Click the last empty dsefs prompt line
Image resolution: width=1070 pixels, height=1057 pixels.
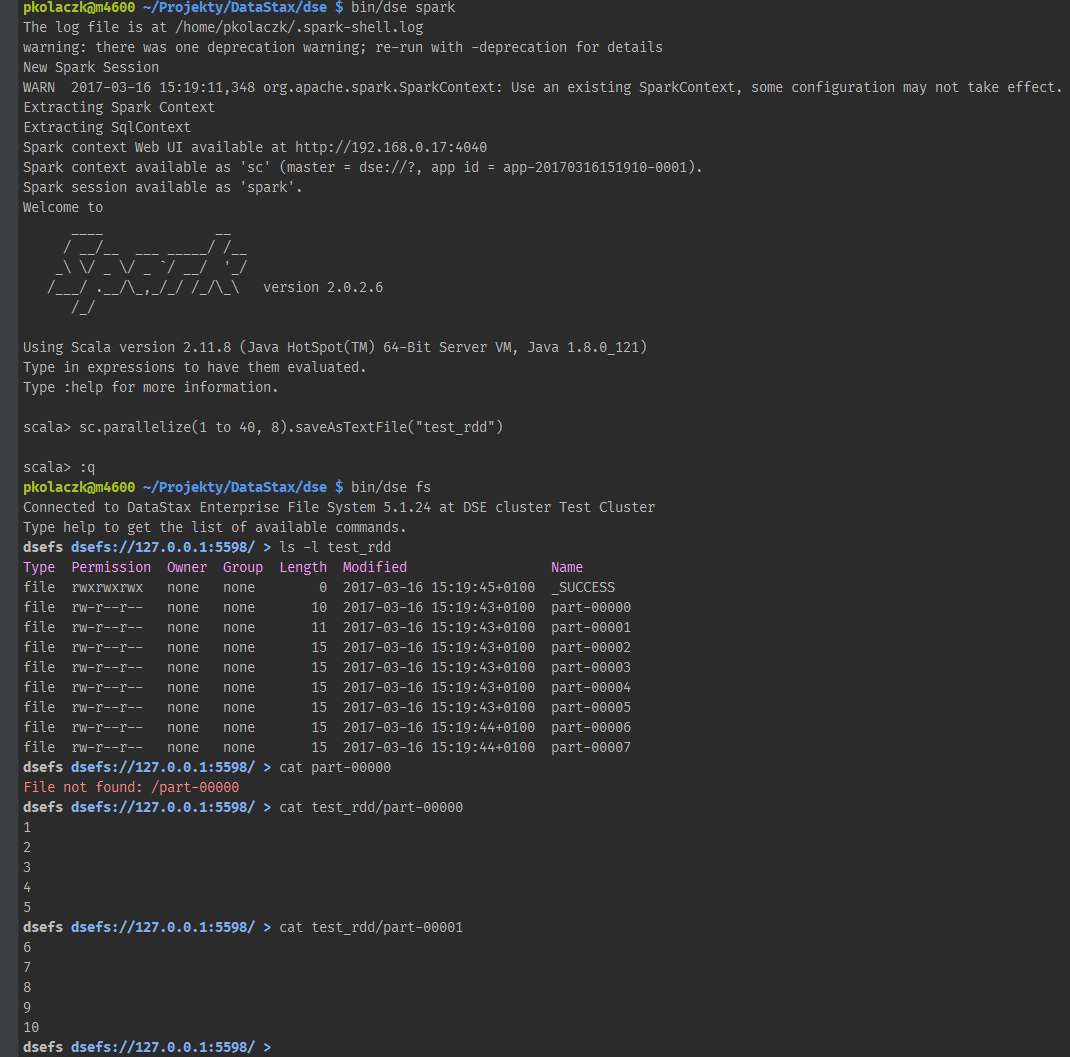147,1047
